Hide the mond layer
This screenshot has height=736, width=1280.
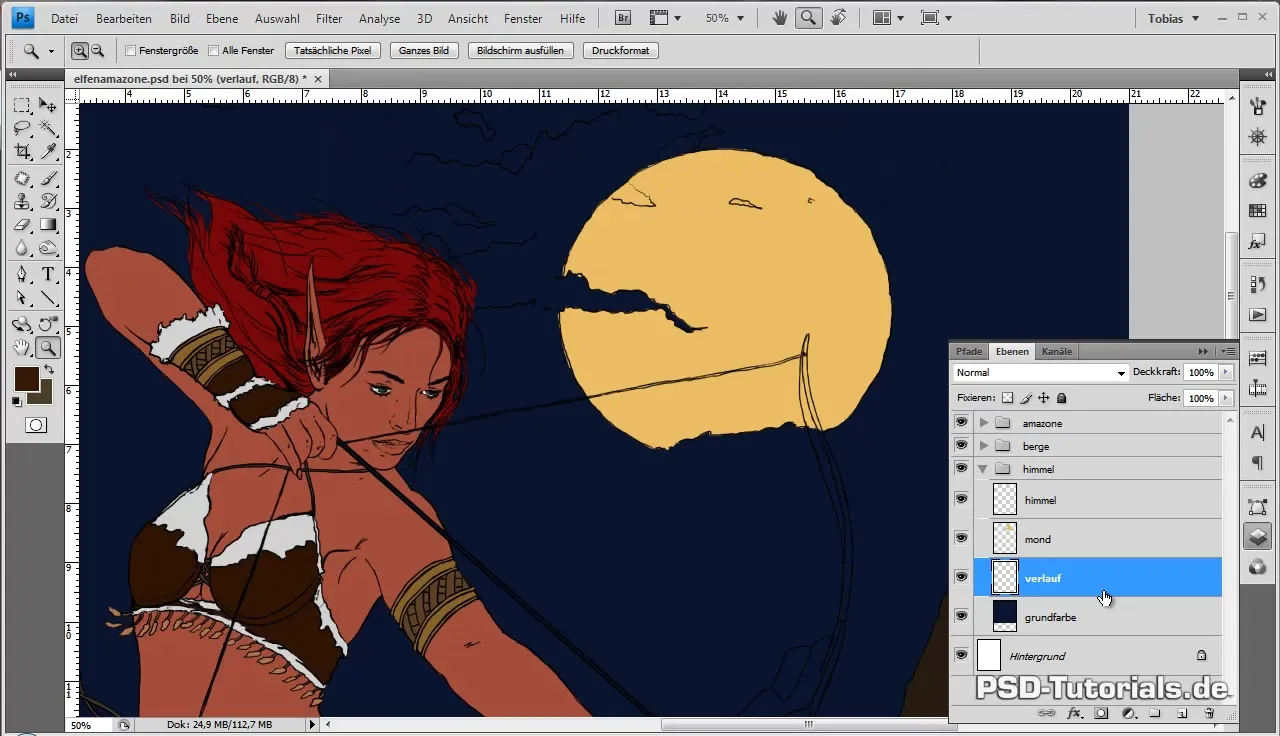coord(961,538)
